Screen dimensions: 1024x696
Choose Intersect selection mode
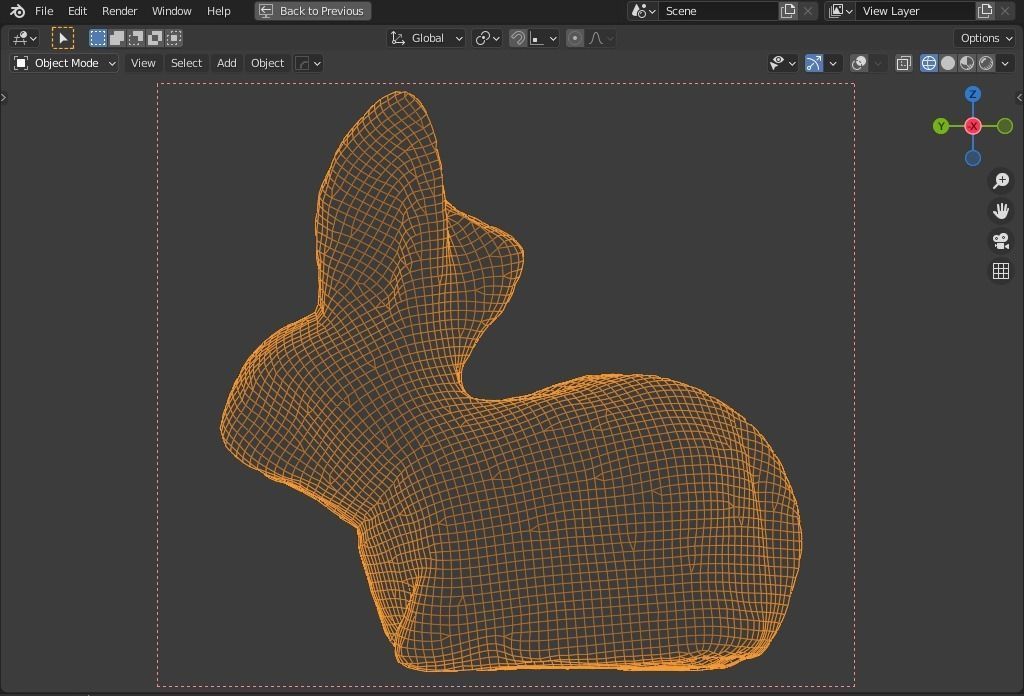pos(174,38)
